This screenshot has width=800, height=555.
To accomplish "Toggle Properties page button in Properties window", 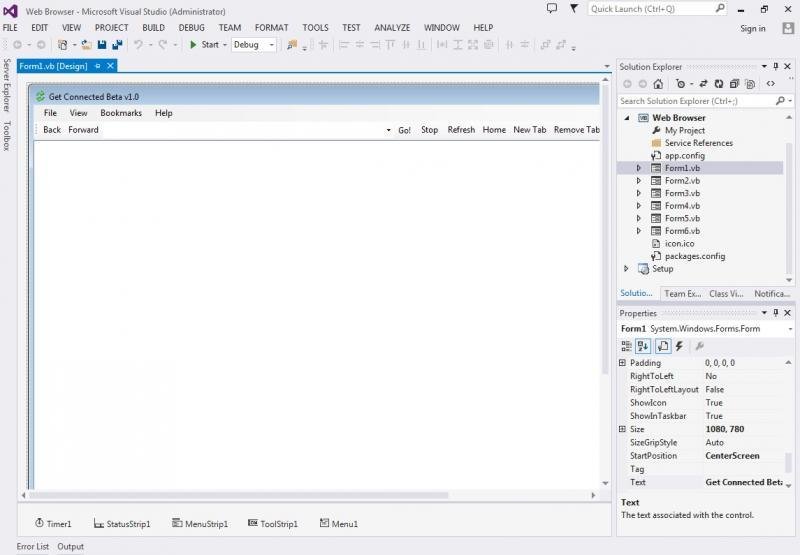I will point(663,346).
